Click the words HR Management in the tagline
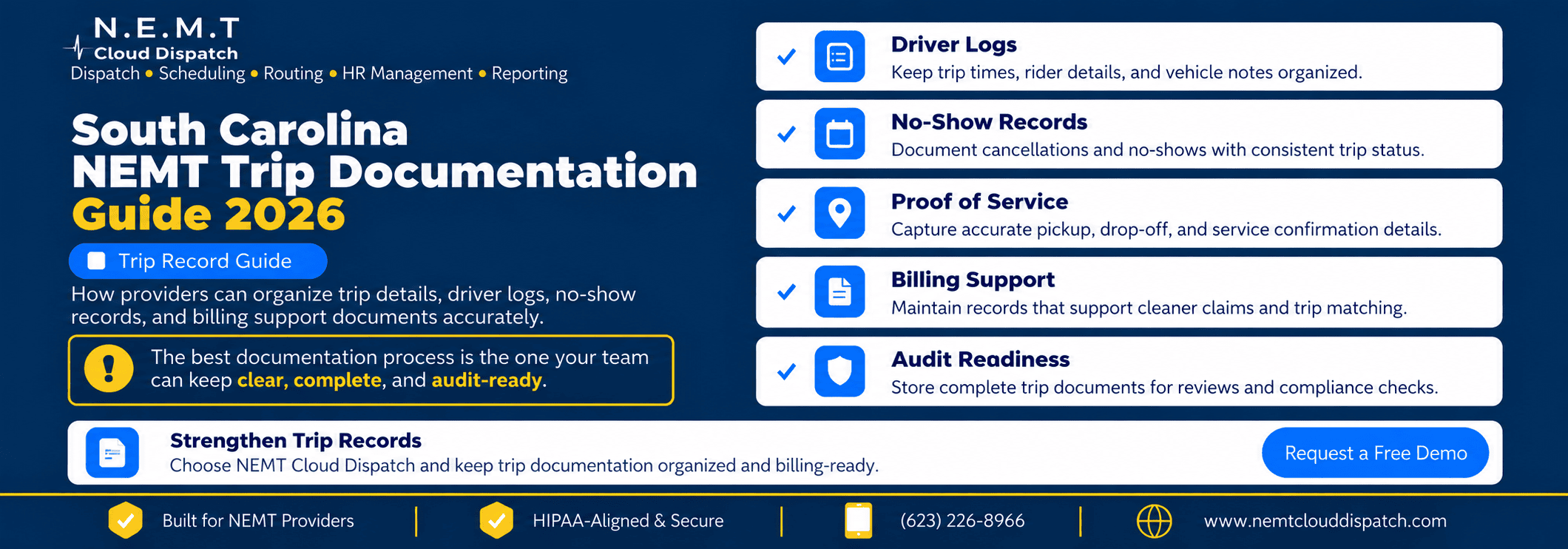Image resolution: width=1568 pixels, height=549 pixels. 408,73
